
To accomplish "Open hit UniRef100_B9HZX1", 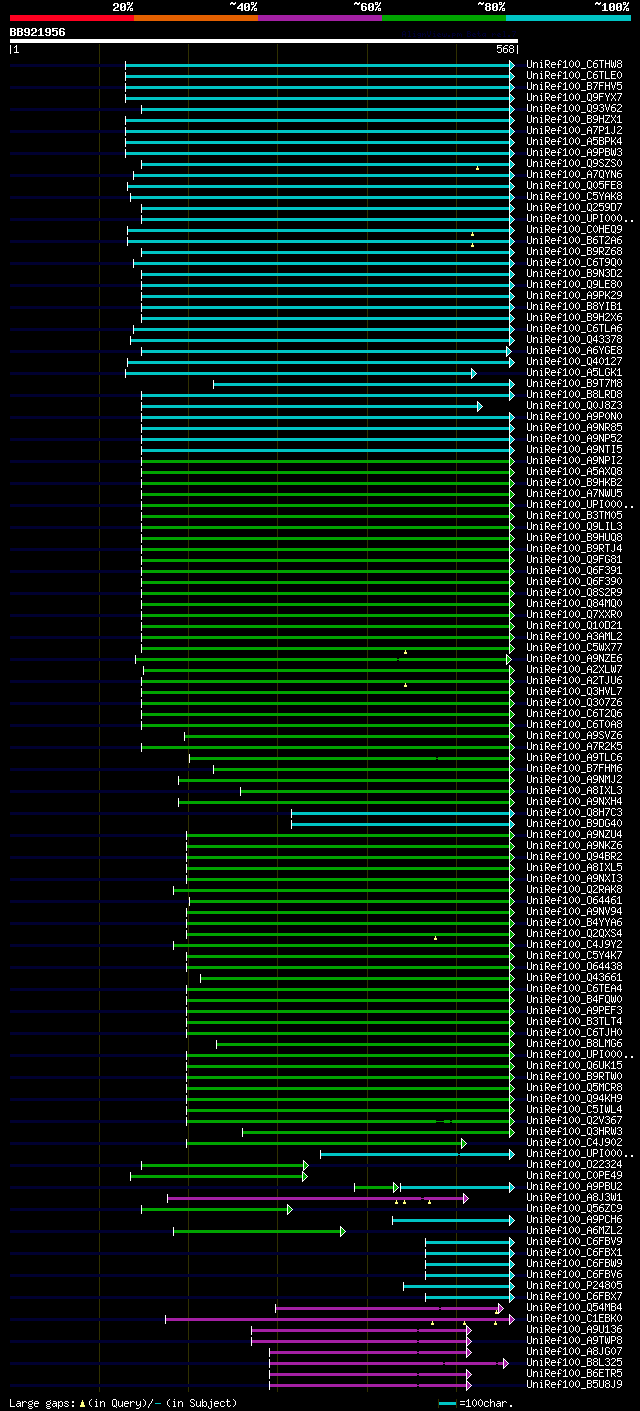I will pyautogui.click(x=574, y=119).
